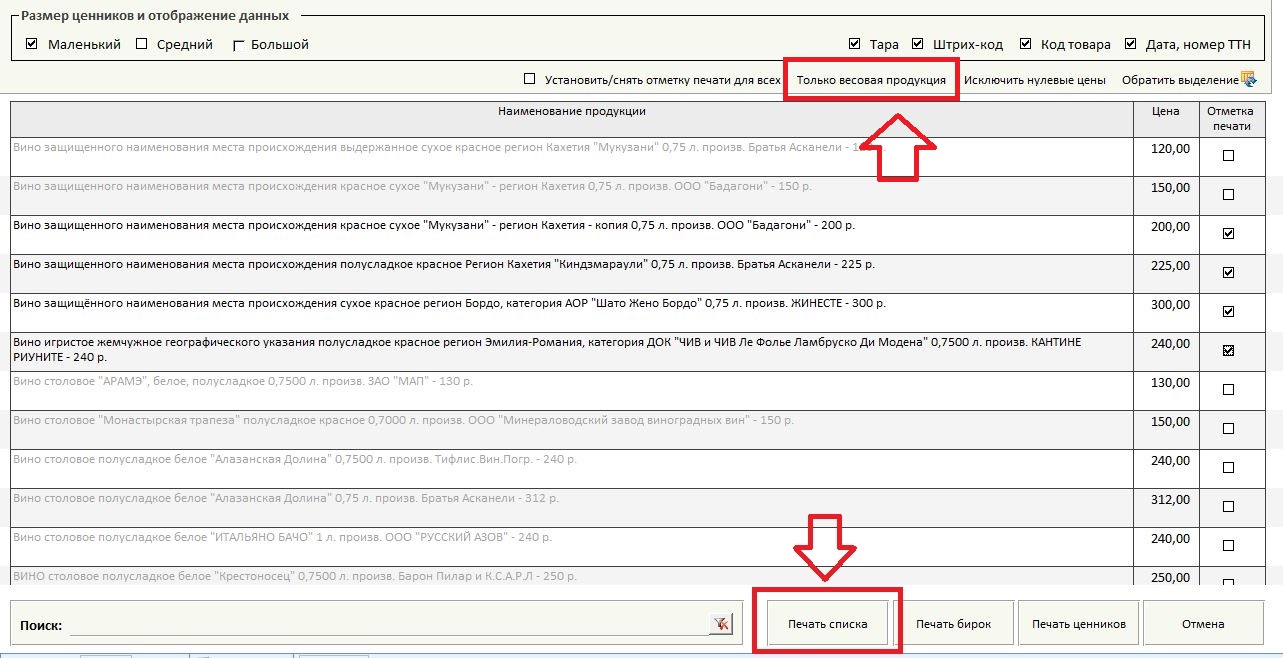Mark the 120,00 wine row for printing
This screenshot has width=1283, height=658.
click(1229, 156)
